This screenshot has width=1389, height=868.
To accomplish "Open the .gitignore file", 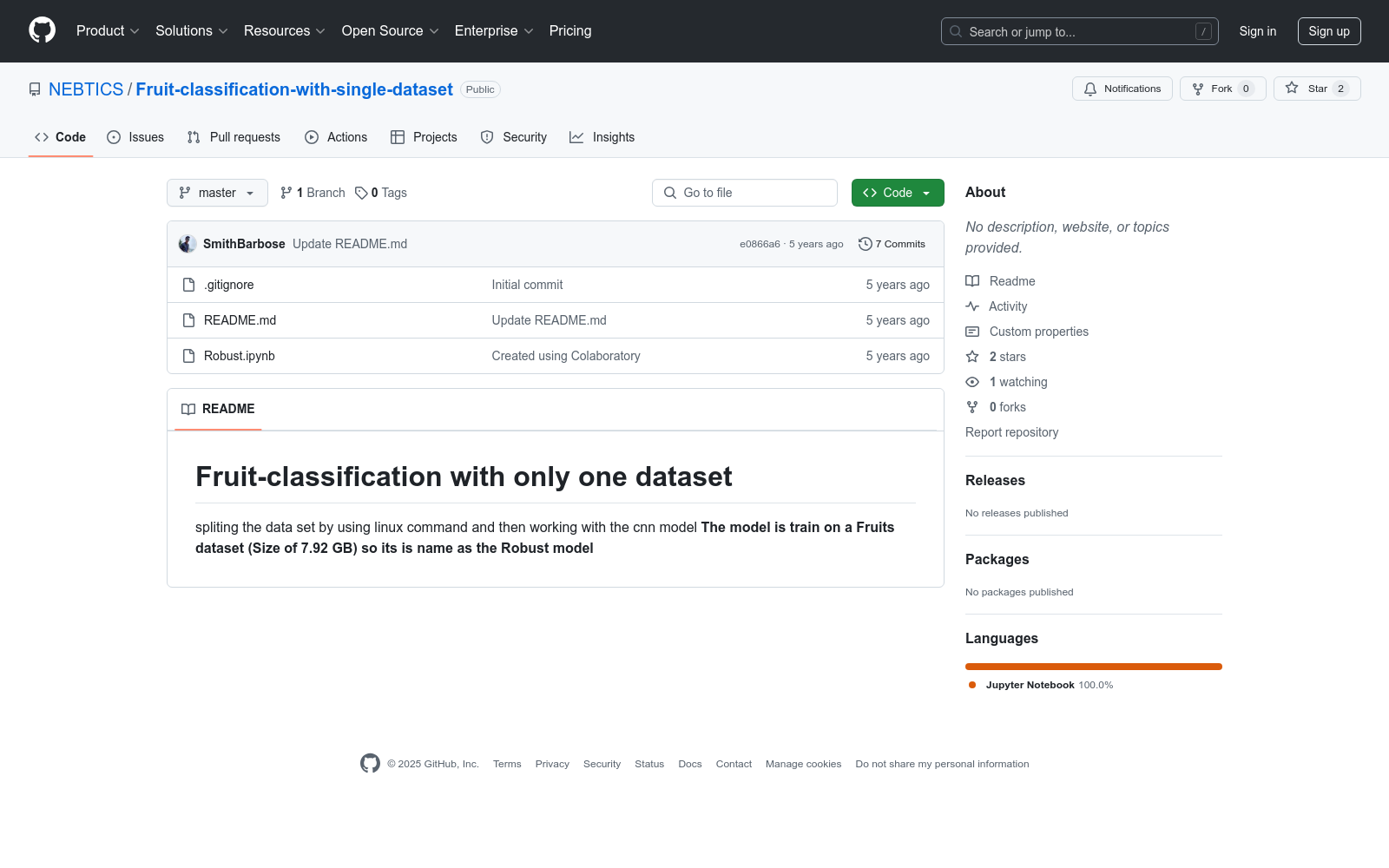I will click(x=229, y=285).
